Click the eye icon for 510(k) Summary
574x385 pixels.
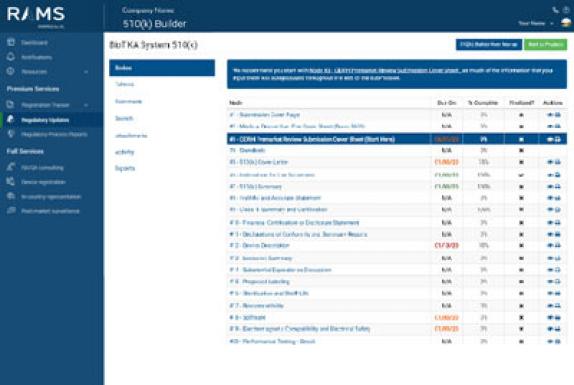(550, 187)
